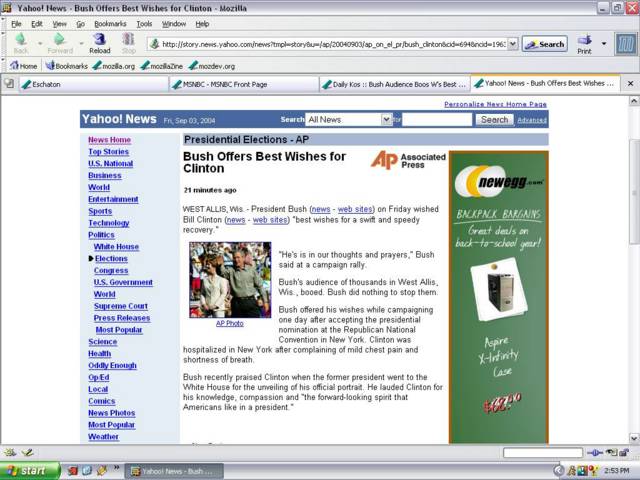This screenshot has height=480, width=640.
Task: Click the Yahoo News Search button
Action: (494, 120)
